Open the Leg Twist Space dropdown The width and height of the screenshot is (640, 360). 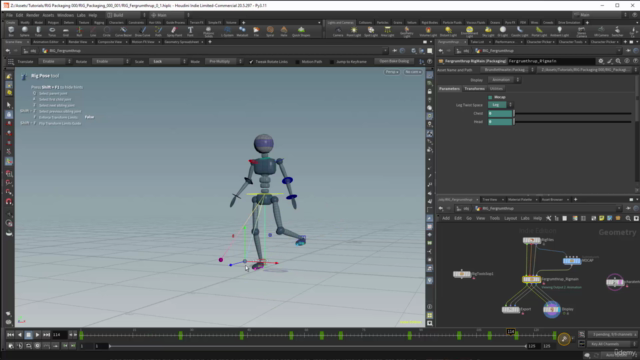pyautogui.click(x=500, y=105)
